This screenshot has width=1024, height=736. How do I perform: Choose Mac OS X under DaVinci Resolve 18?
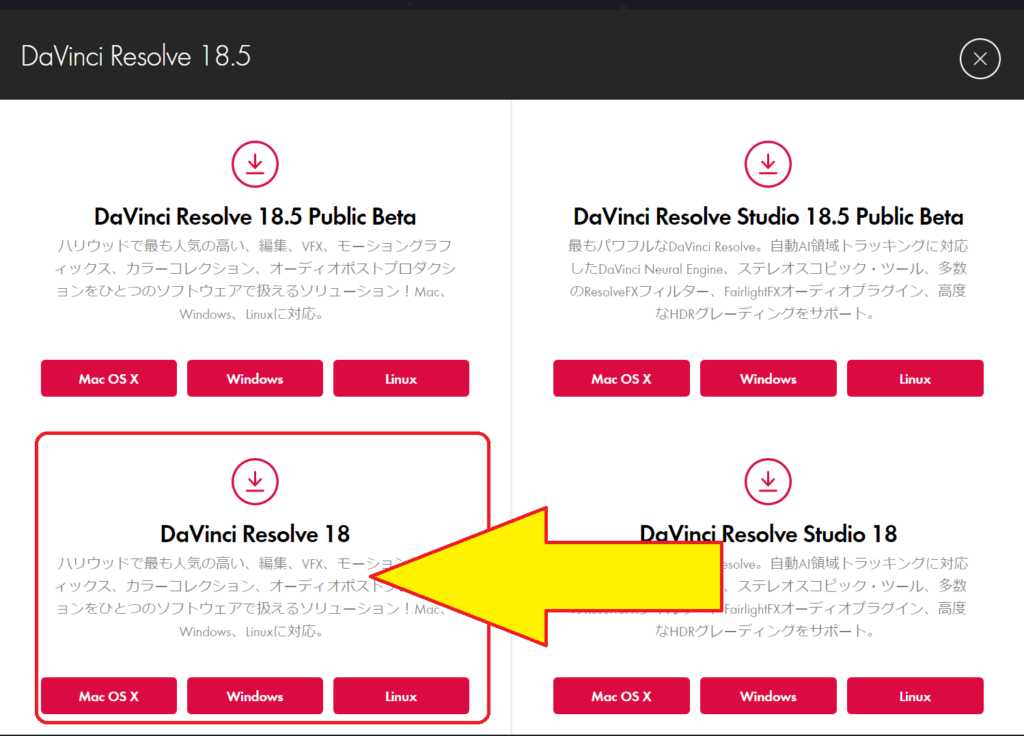click(109, 696)
